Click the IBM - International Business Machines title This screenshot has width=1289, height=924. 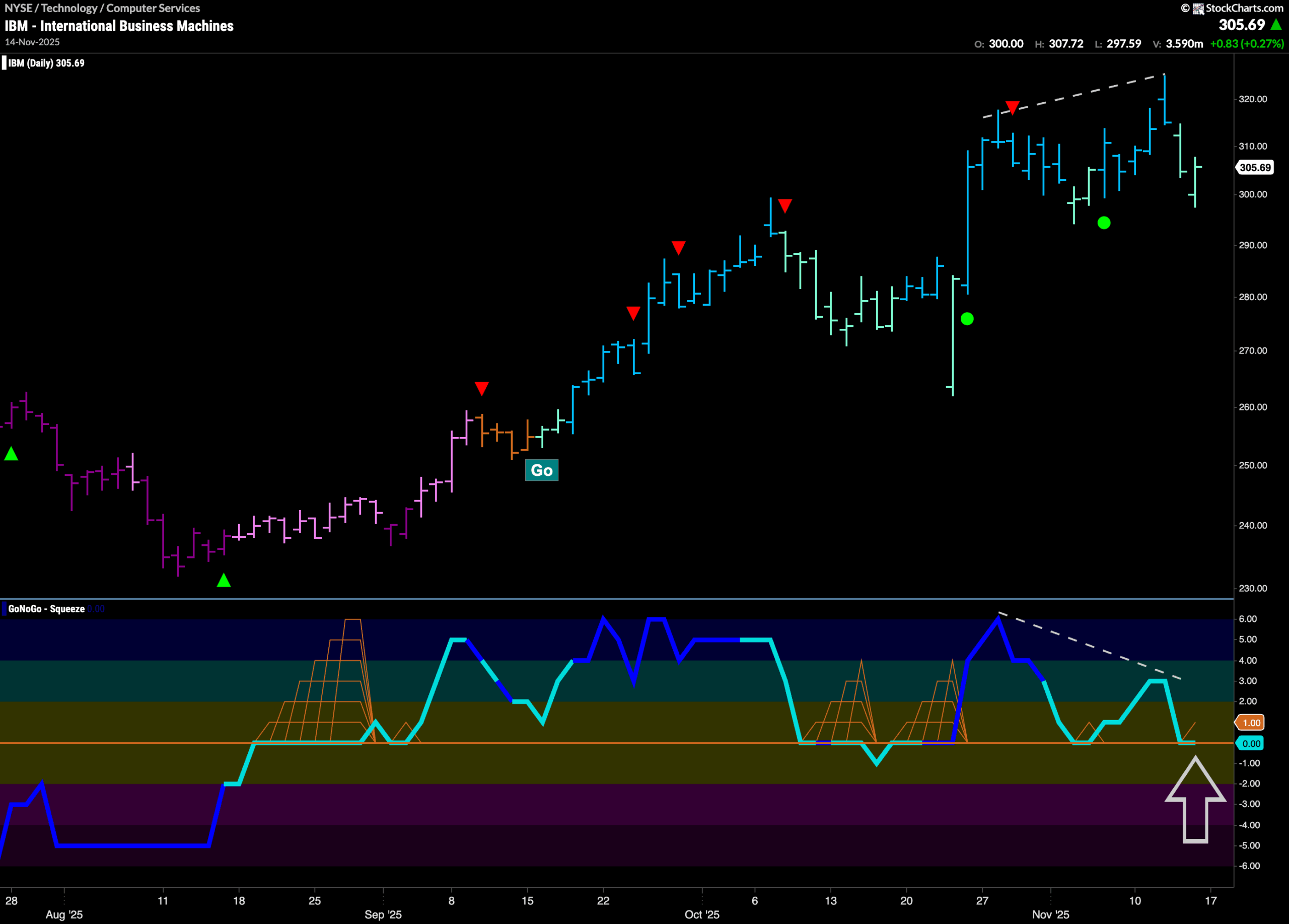pos(119,26)
